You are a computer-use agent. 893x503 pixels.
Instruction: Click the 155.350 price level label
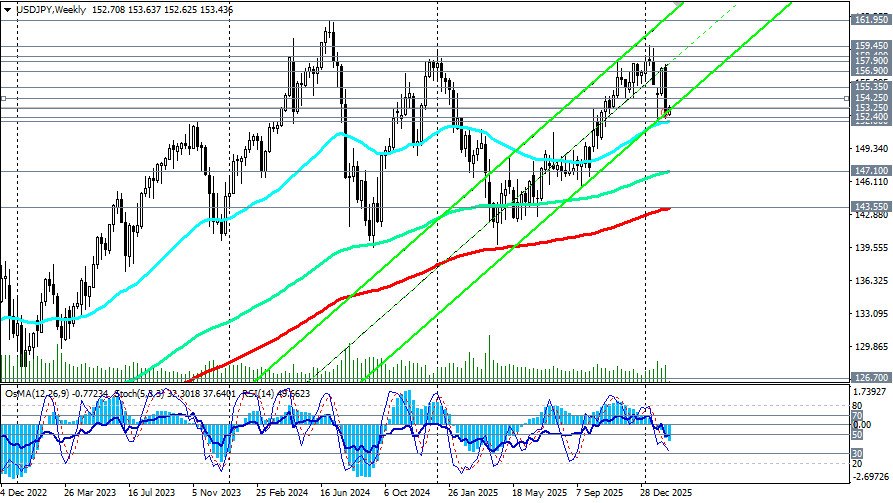867,87
